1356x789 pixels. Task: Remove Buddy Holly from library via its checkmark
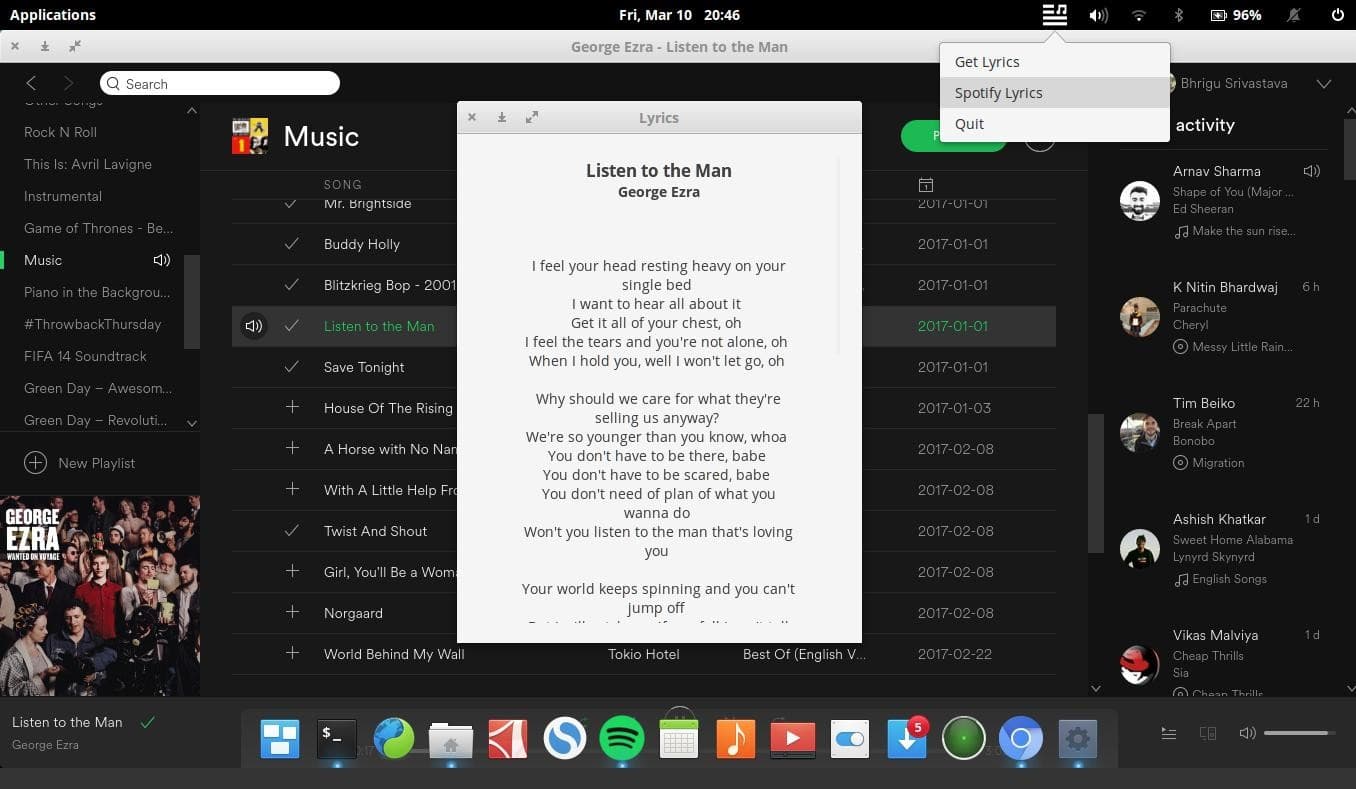click(x=291, y=244)
